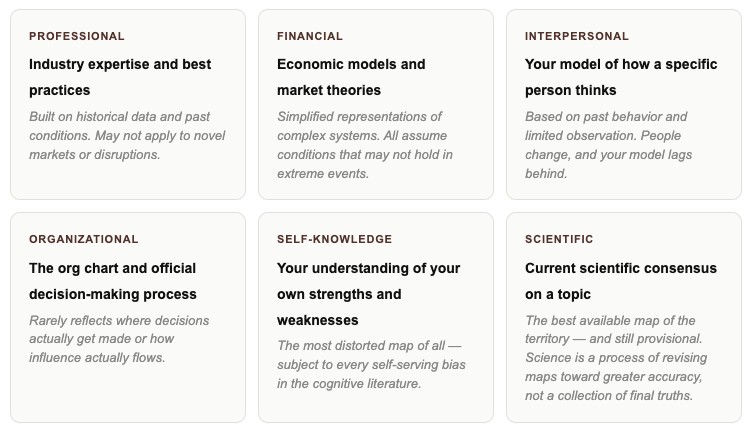Click the 'Based on past behavior' description
The width and height of the screenshot is (753, 432).
coord(608,145)
